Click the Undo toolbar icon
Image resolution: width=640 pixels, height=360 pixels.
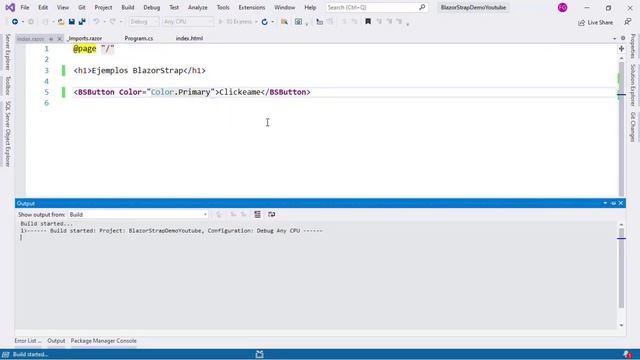[96, 22]
